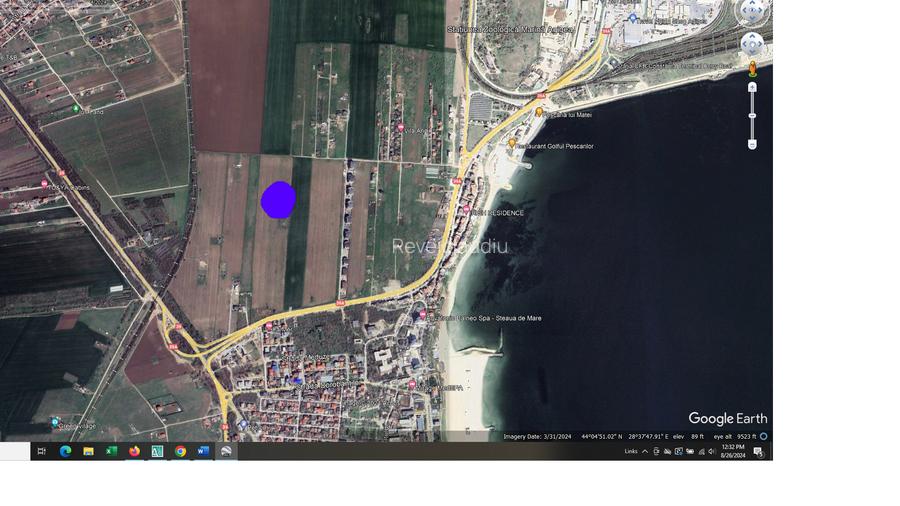This screenshot has height=506, width=900.
Task: Click the Task View taskbar button
Action: 42,451
